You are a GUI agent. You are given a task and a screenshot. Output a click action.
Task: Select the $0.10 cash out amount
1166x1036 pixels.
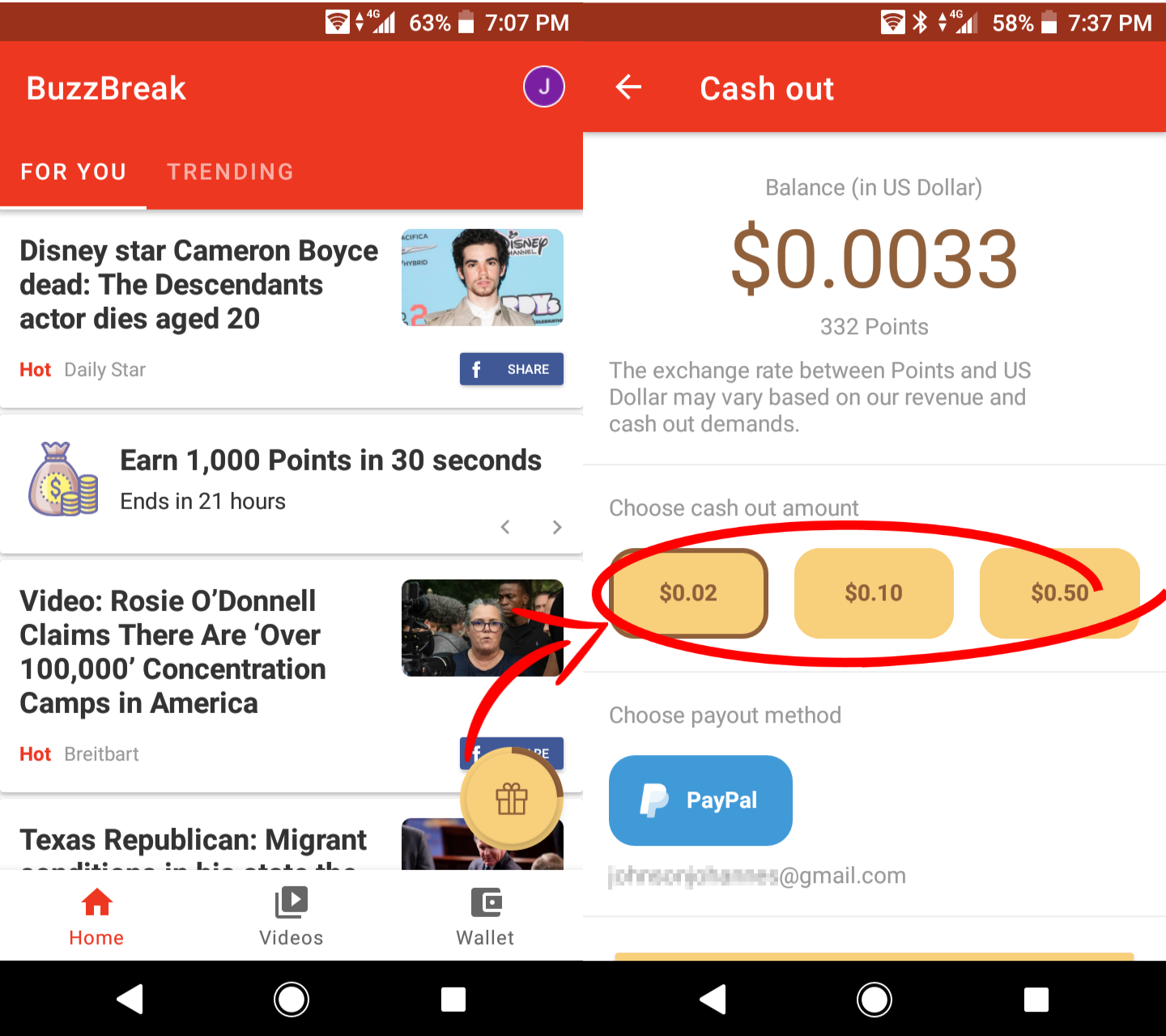pos(874,593)
